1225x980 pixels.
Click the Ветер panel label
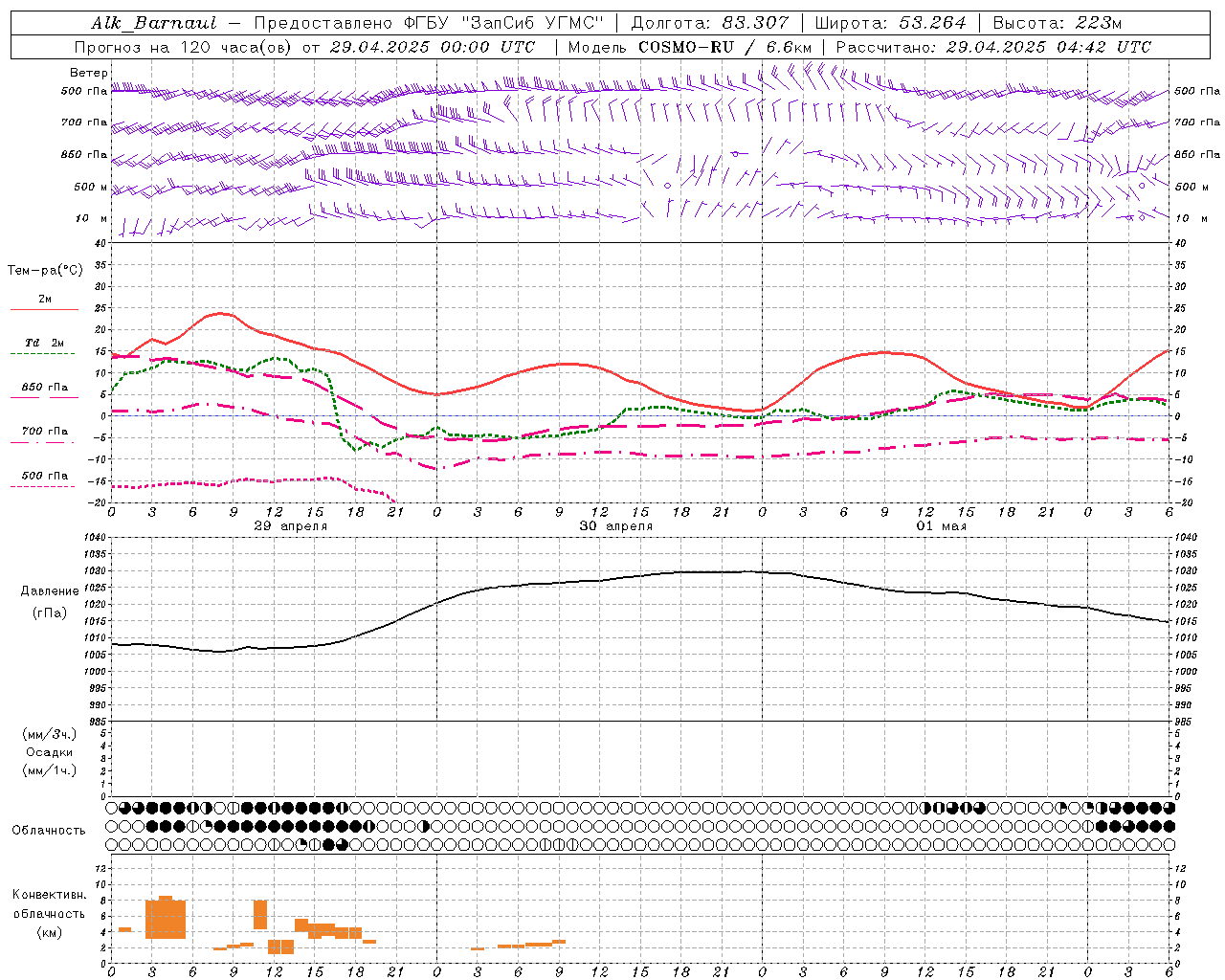click(x=88, y=73)
